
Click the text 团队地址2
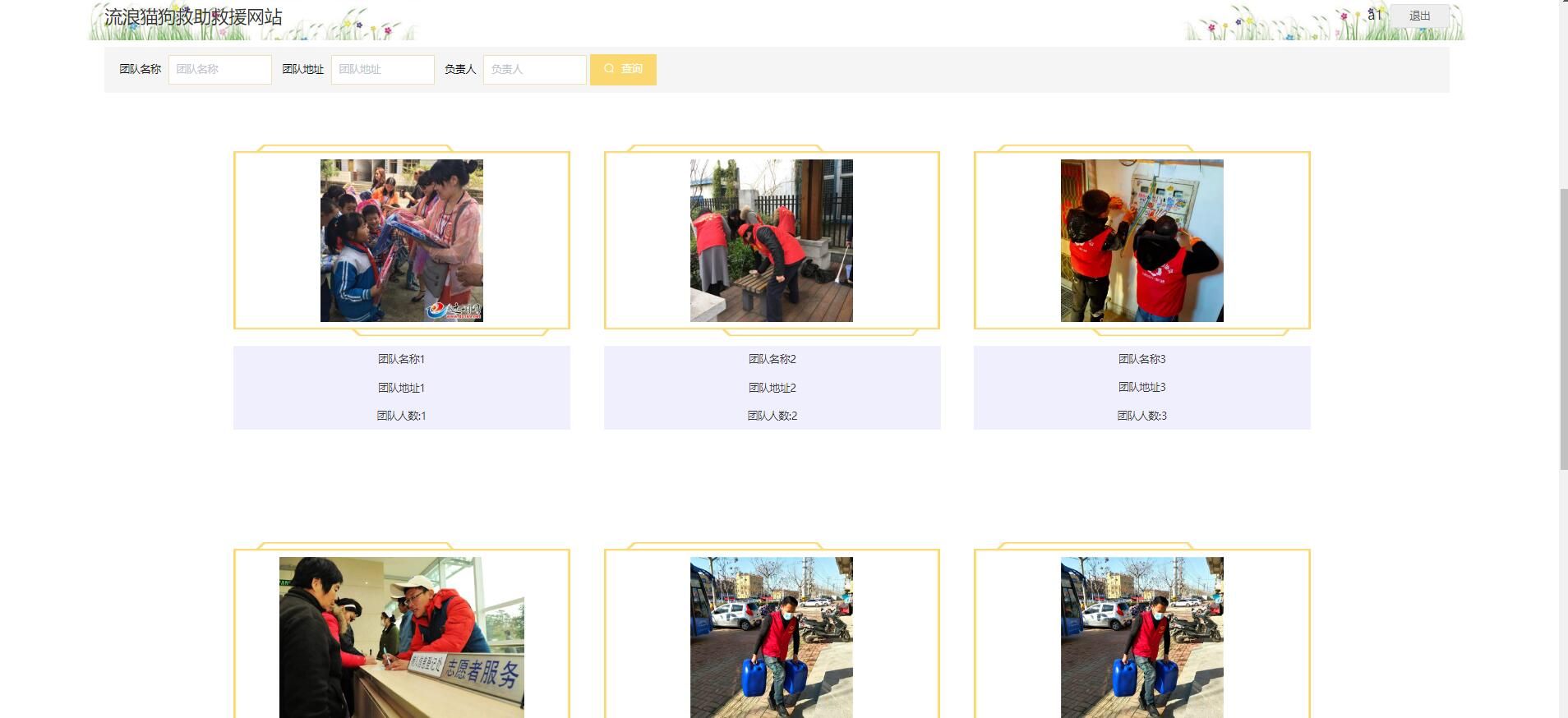click(x=772, y=388)
